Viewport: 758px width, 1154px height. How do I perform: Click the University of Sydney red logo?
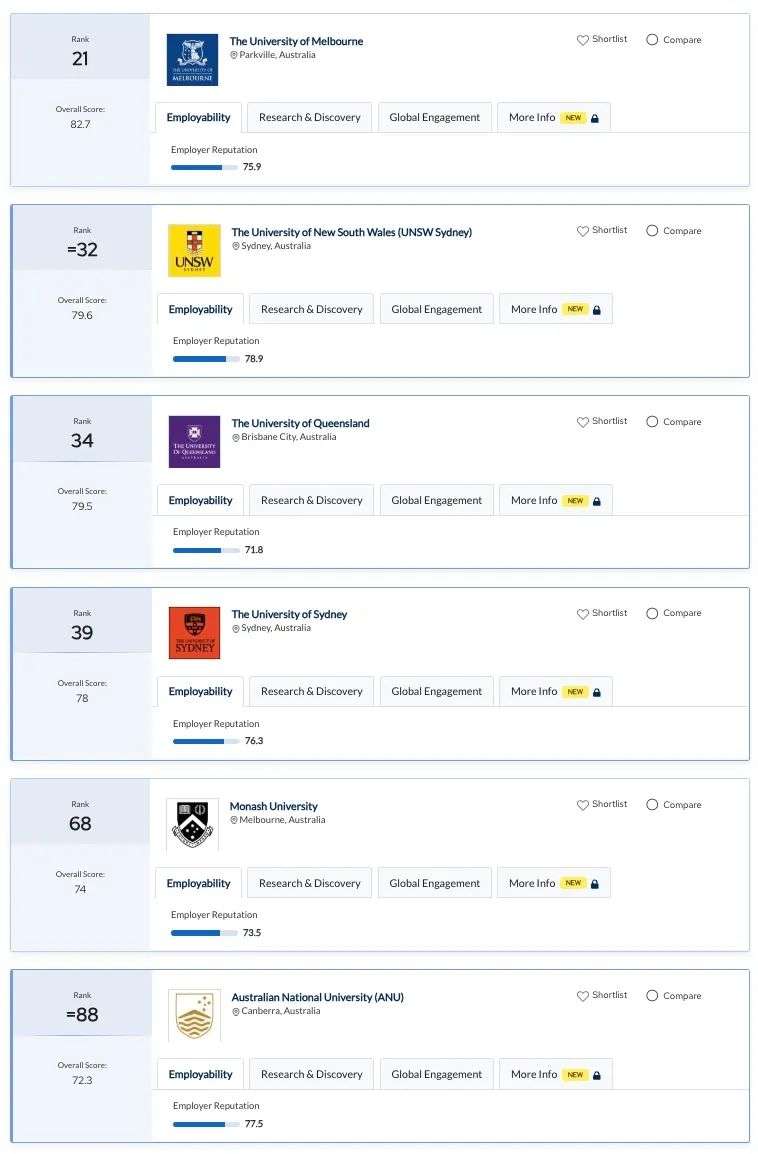tap(194, 633)
